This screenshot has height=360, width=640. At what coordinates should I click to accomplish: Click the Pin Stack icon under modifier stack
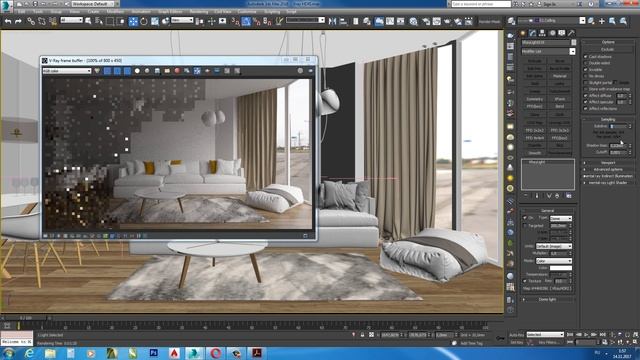click(526, 196)
